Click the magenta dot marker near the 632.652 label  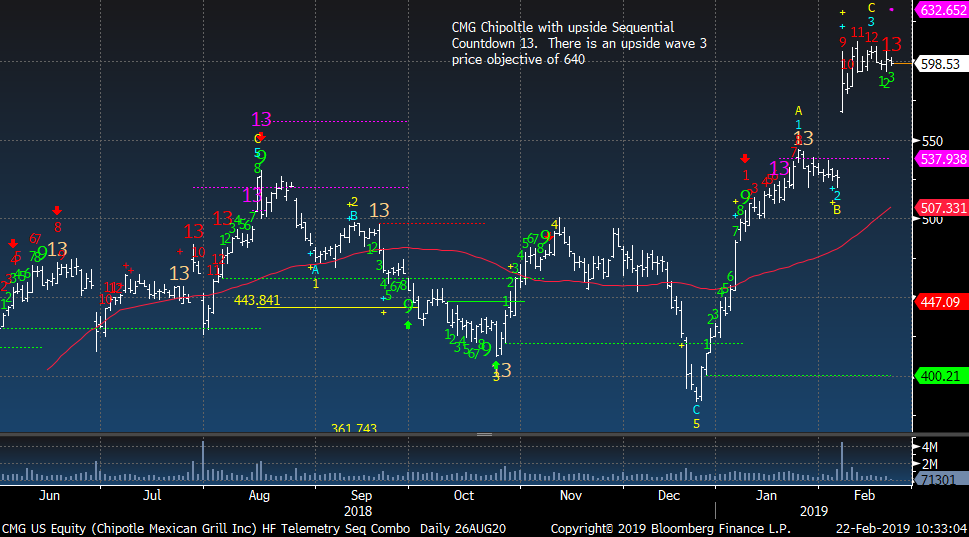click(x=891, y=10)
